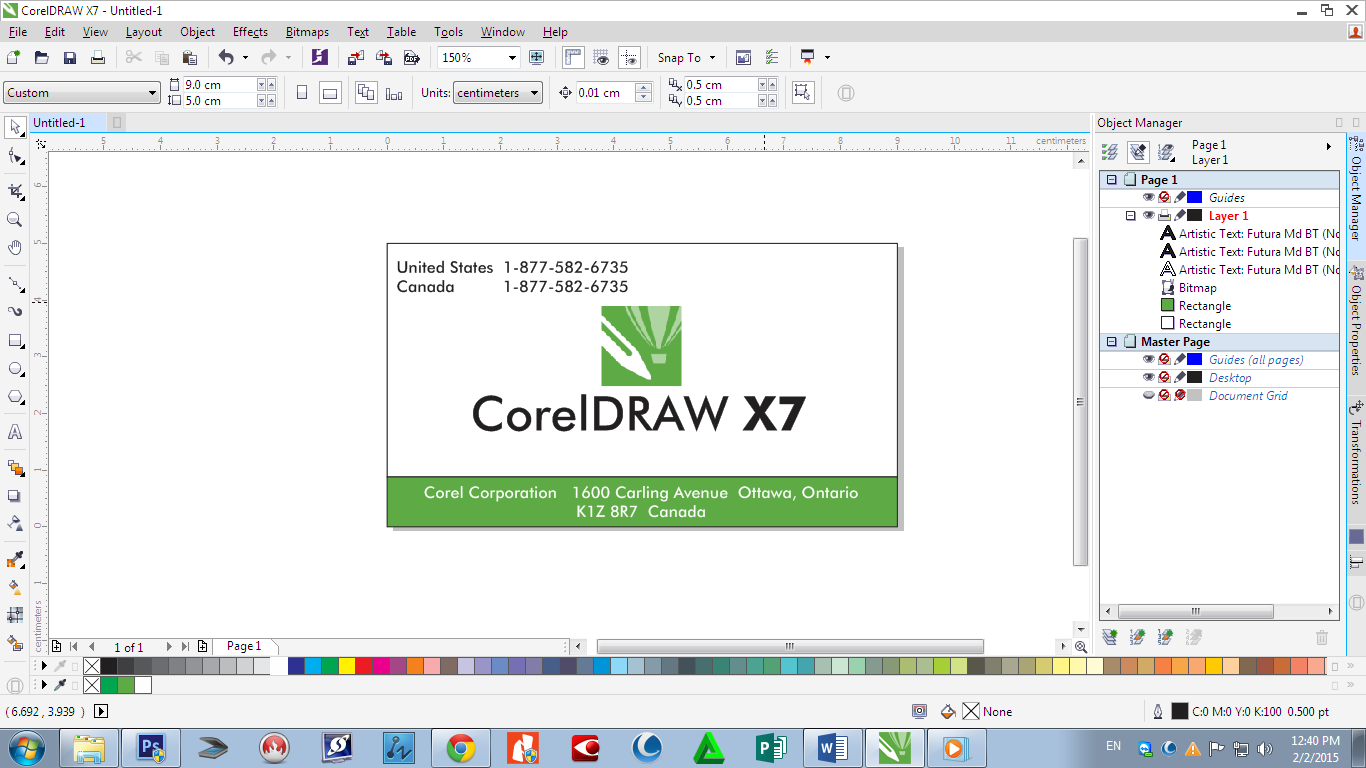Click the Save disk icon
The image size is (1366, 768).
(70, 58)
